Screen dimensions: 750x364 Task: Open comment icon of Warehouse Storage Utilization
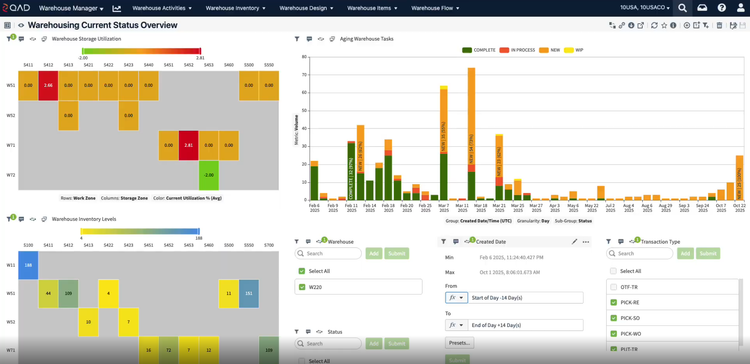point(22,39)
